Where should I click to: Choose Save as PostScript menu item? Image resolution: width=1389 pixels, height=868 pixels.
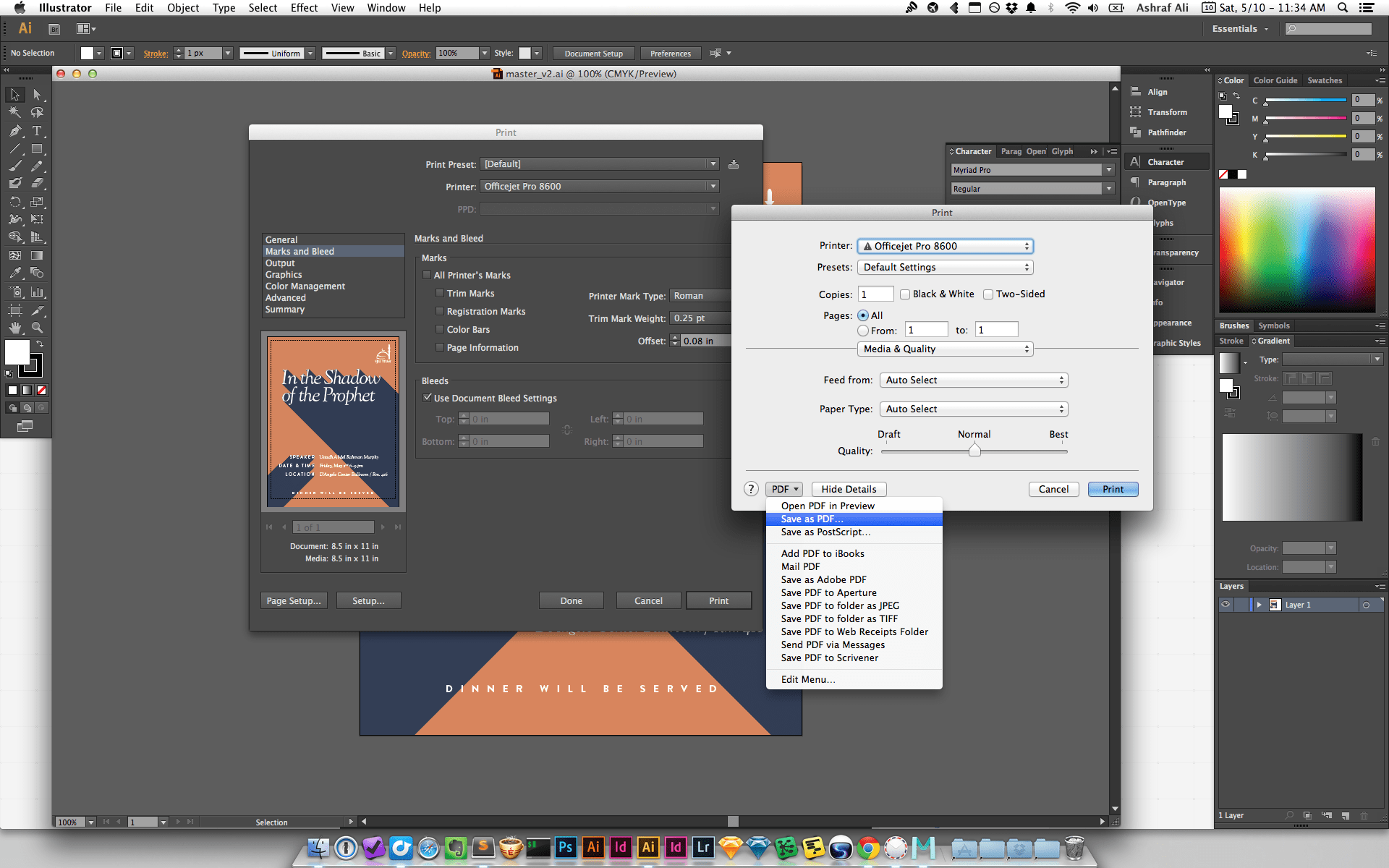[825, 532]
